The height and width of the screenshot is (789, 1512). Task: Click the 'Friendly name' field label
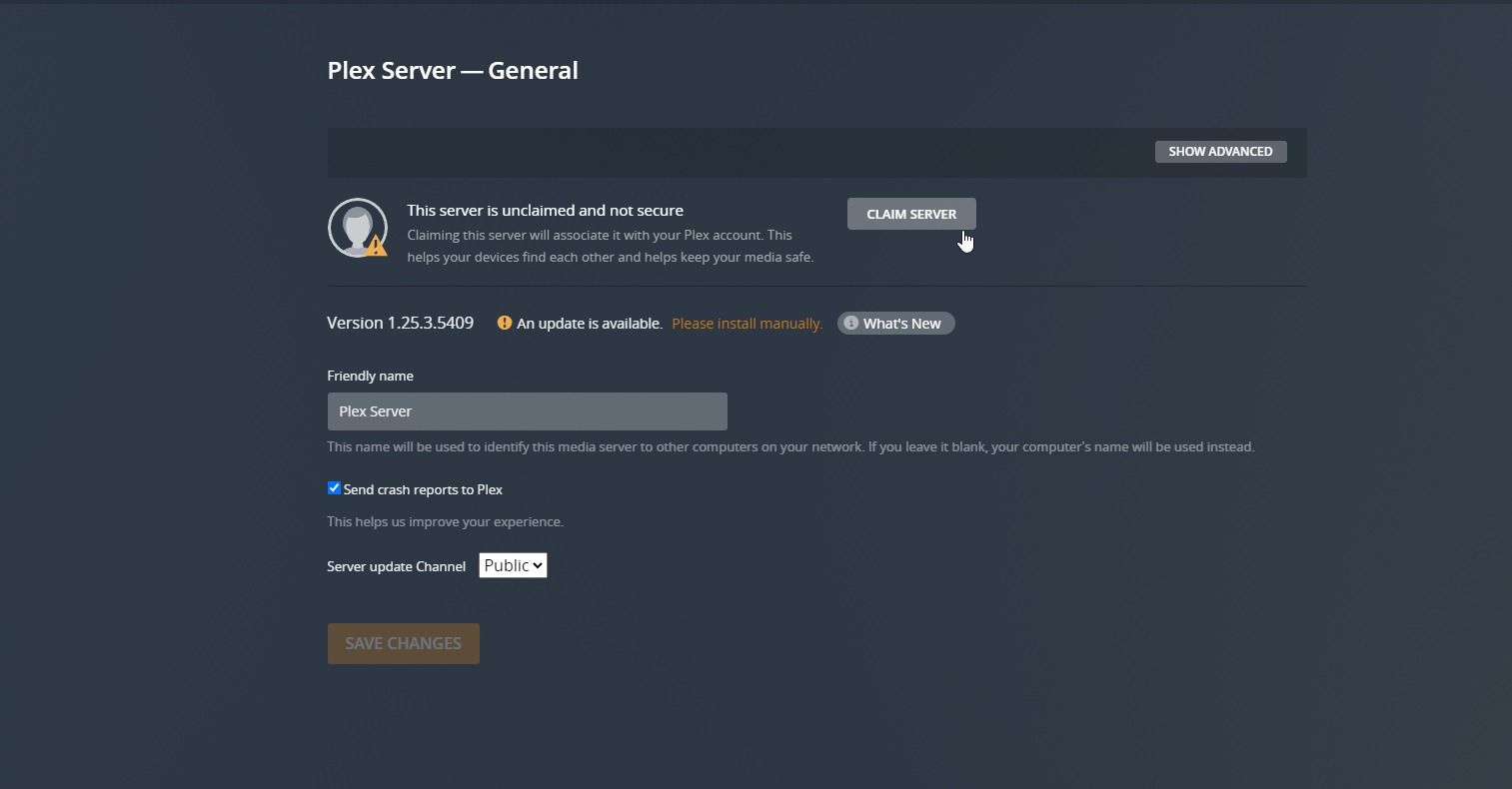(x=370, y=376)
